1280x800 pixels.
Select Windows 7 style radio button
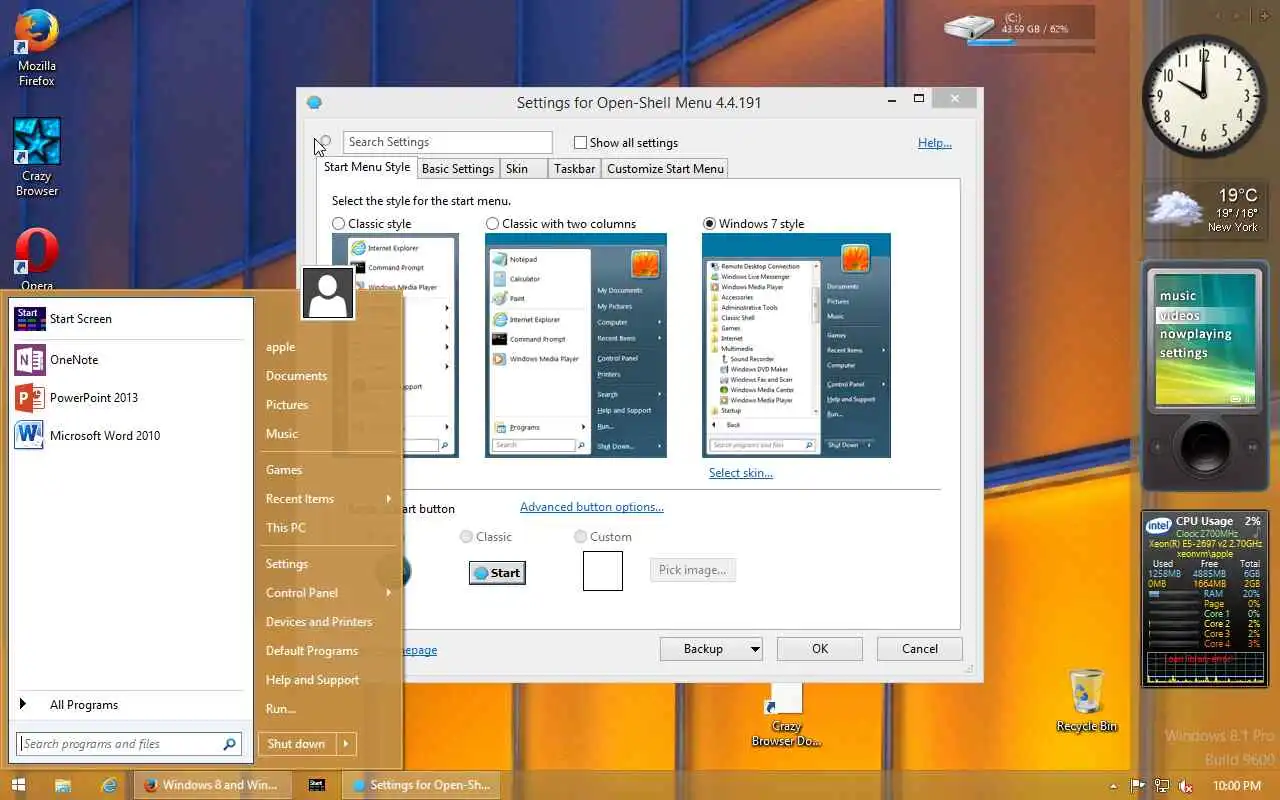[710, 224]
